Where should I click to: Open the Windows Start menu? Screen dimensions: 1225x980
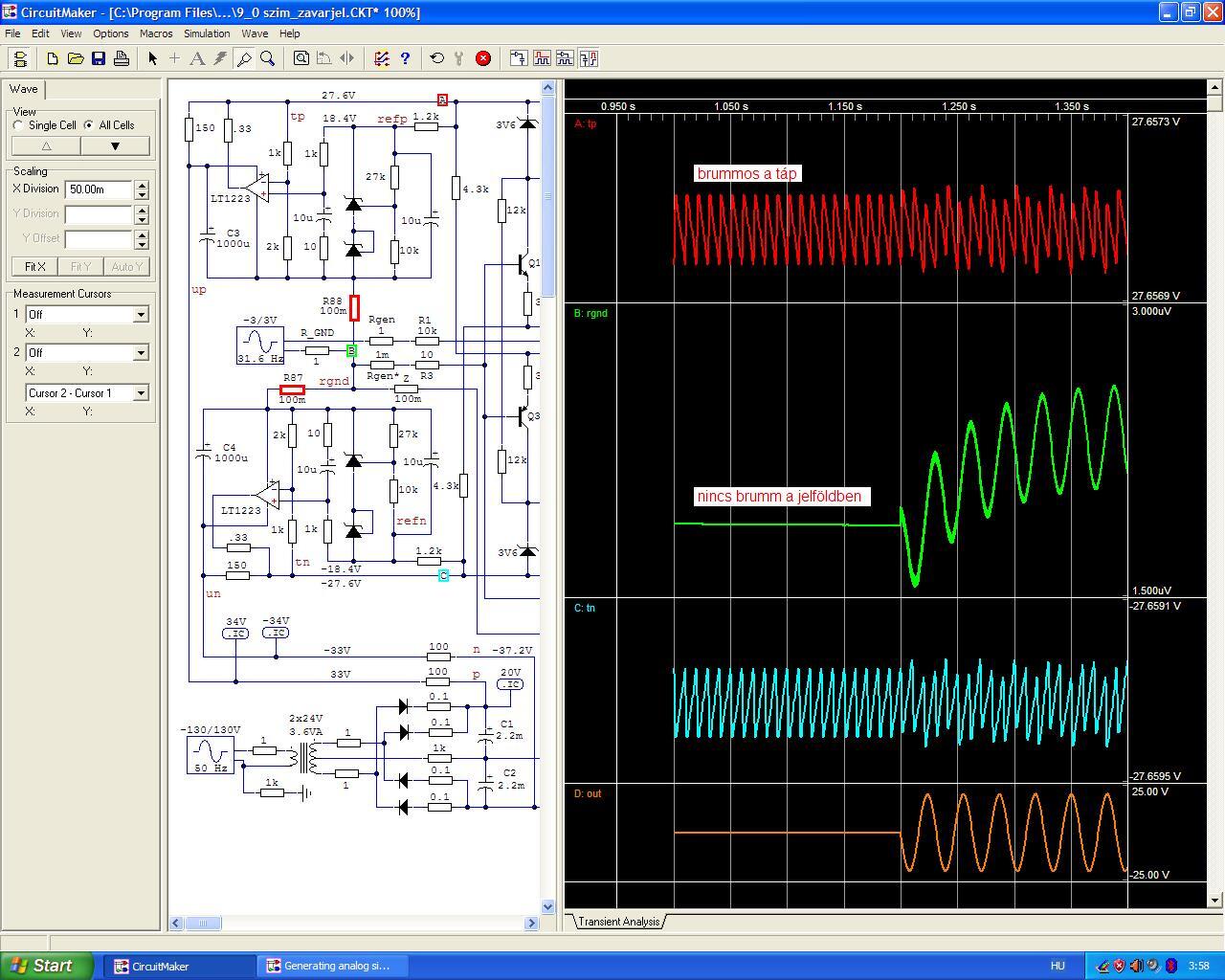click(x=47, y=966)
